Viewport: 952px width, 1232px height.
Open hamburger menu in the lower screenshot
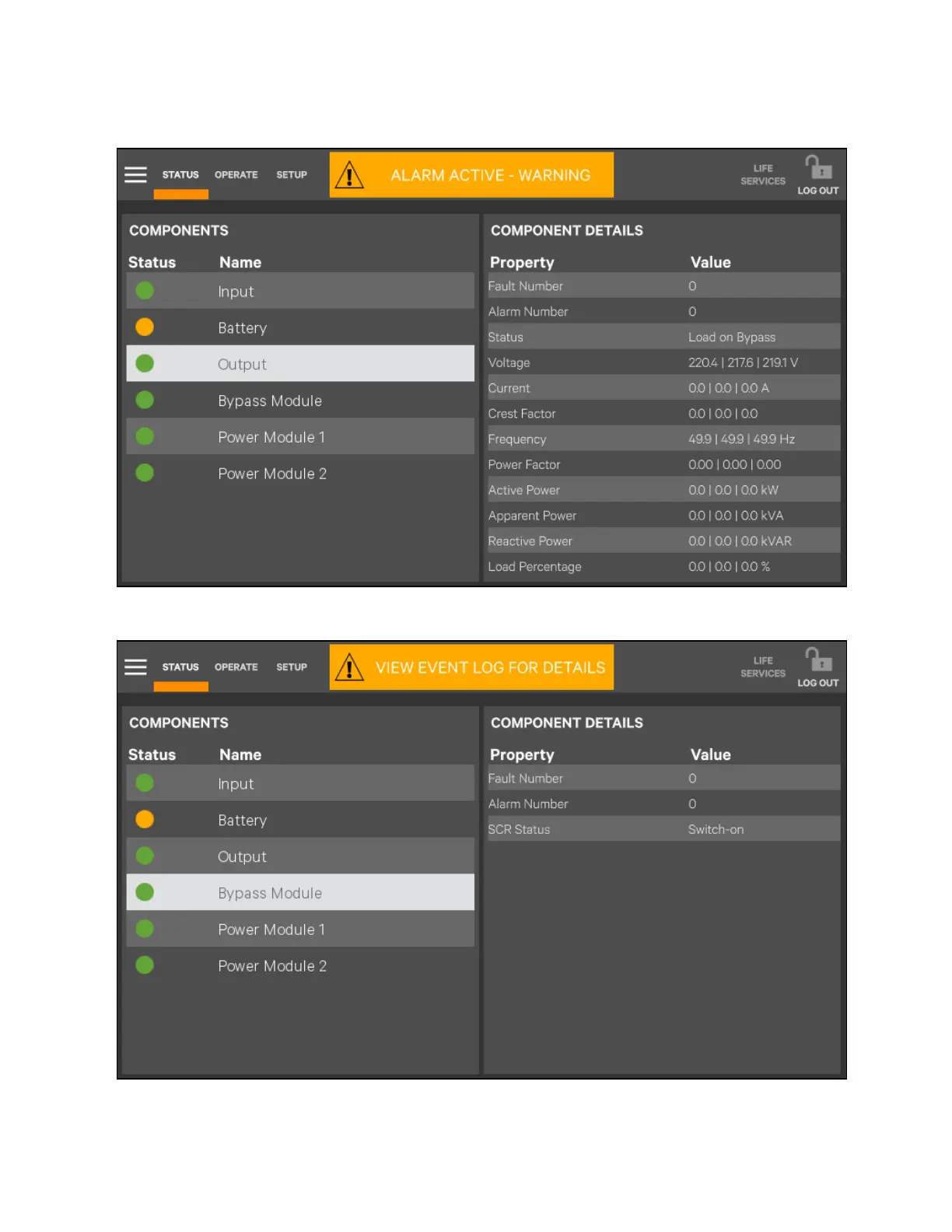(135, 667)
